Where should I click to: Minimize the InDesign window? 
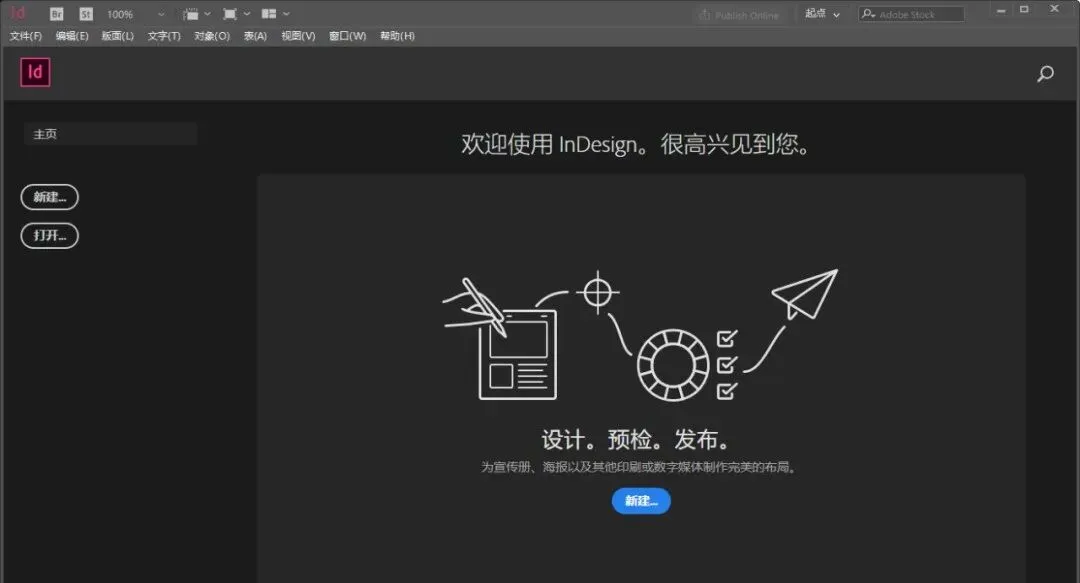point(1001,10)
